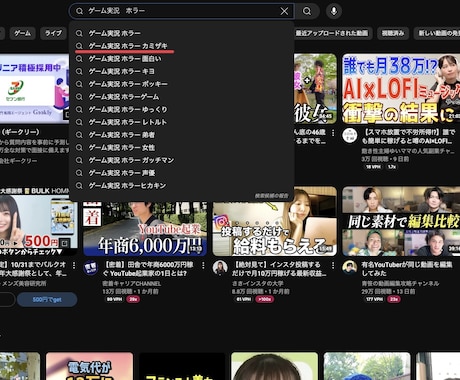This screenshot has width=460, height=380.
Task: Click the 検索候補の報告 link
Action: [272, 196]
